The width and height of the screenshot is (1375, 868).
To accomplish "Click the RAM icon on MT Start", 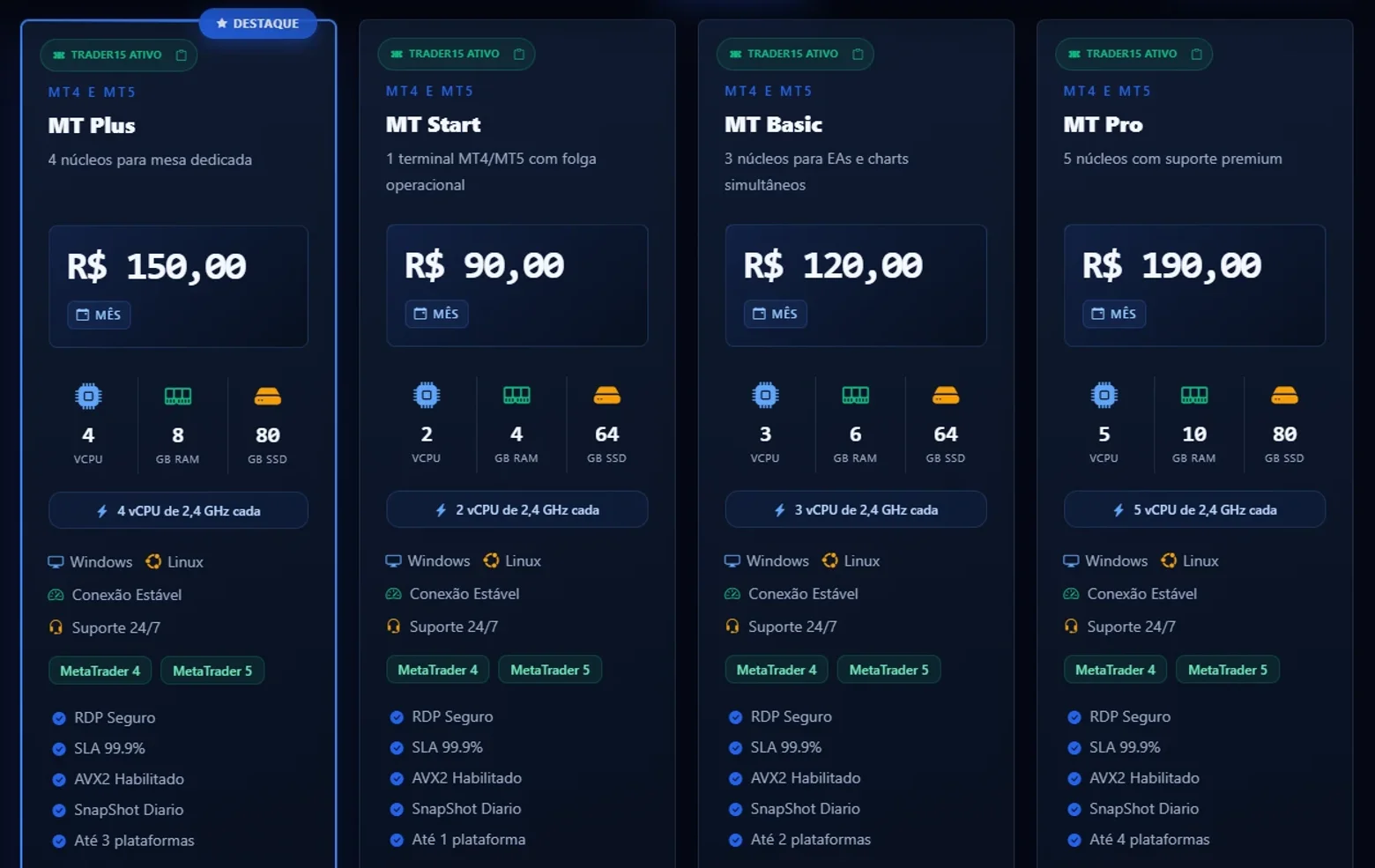I will pos(517,396).
